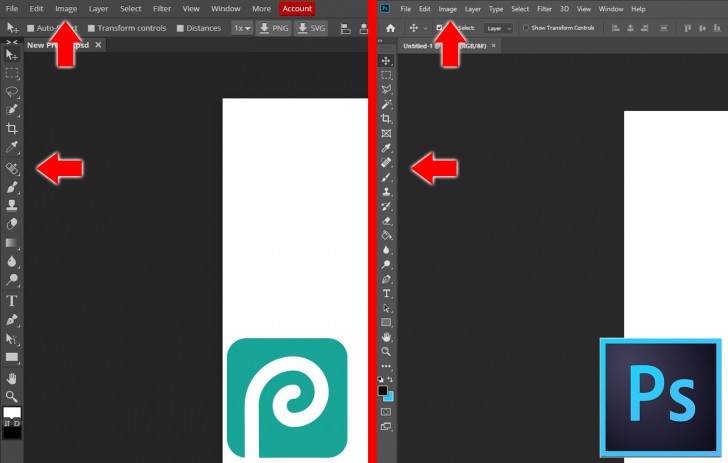Open the Window menu in Photopea
This screenshot has width=728, height=463.
coord(226,9)
